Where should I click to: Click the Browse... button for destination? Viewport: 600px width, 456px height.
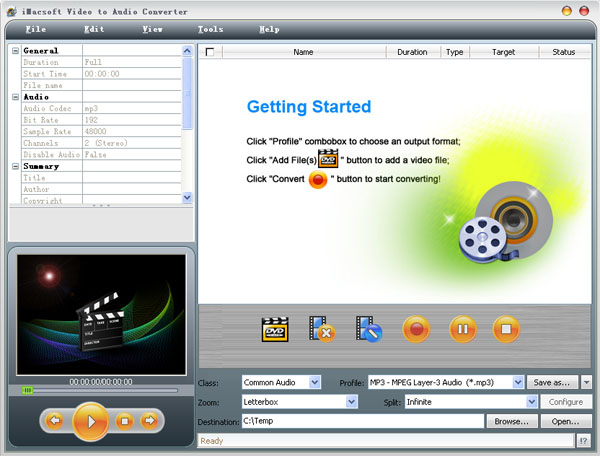tap(511, 422)
